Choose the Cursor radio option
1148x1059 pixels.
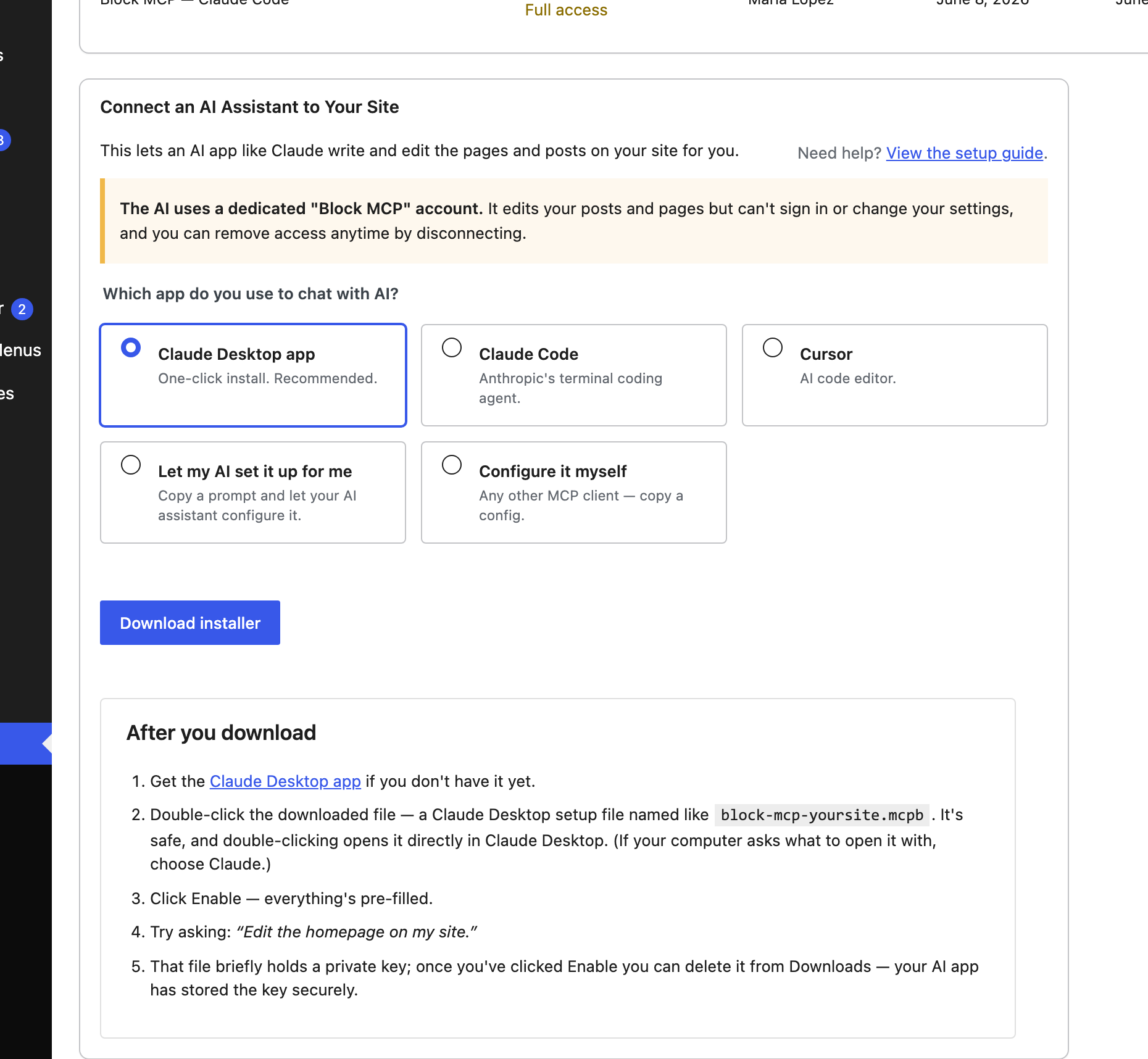pyautogui.click(x=773, y=347)
